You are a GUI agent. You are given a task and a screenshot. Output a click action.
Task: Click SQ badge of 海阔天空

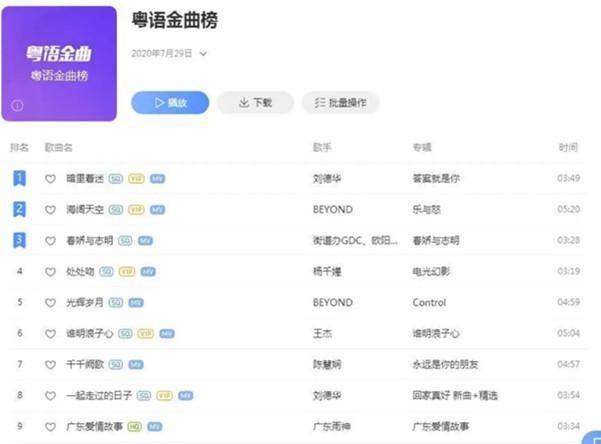tap(116, 210)
